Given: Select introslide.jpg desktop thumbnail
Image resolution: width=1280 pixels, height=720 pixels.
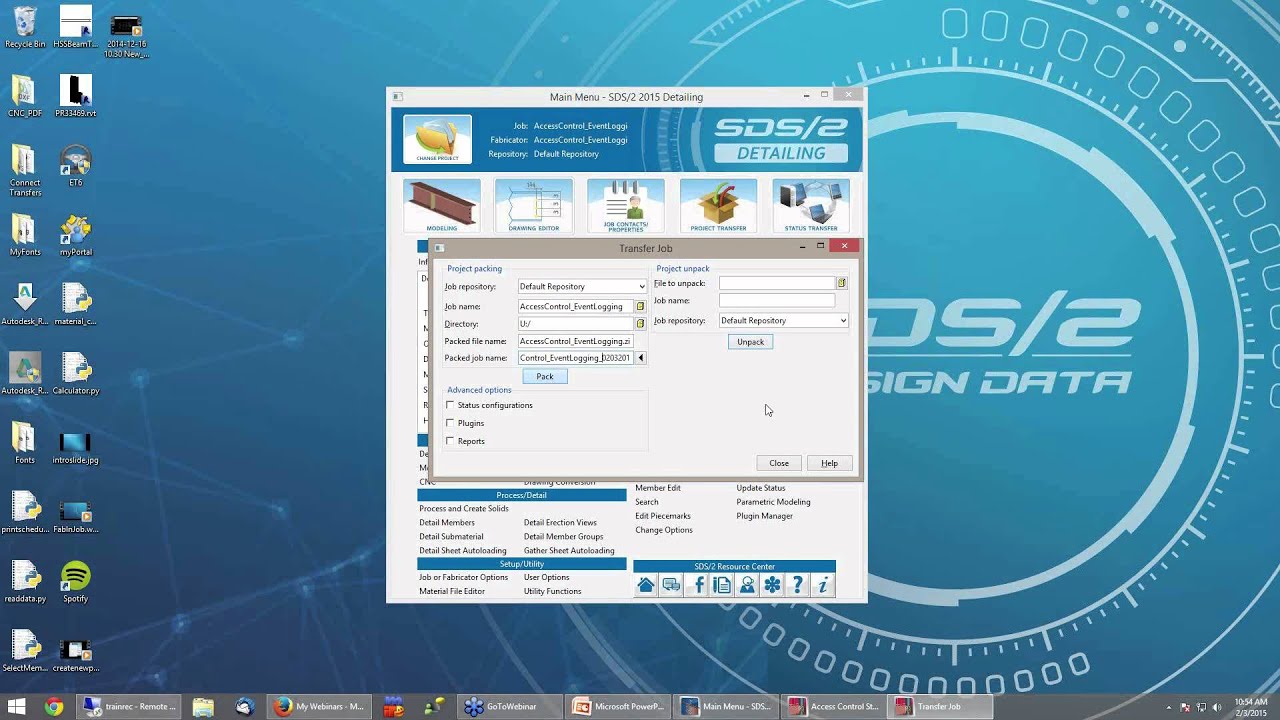Looking at the screenshot, I should [x=75, y=447].
